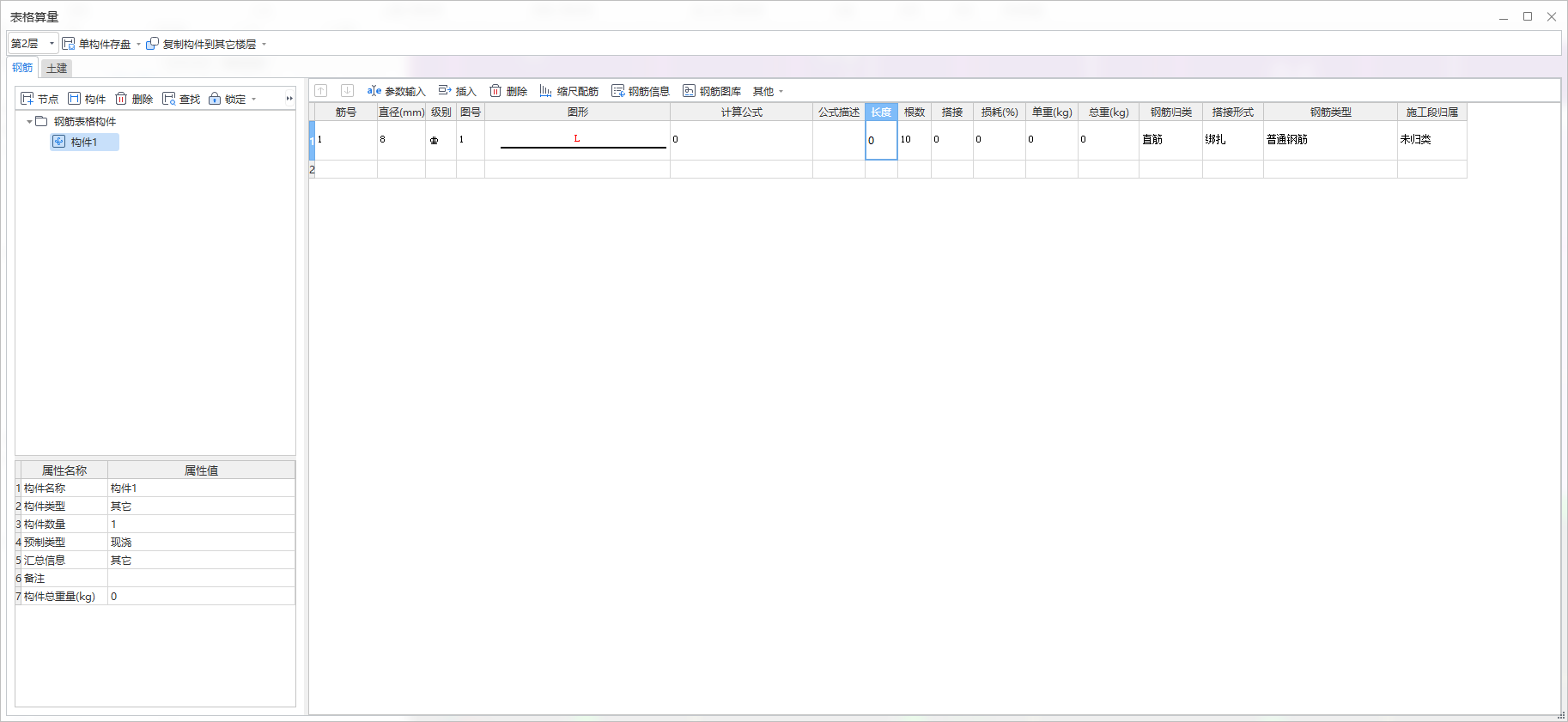Select 构件1 in the tree
The image size is (1568, 722).
[x=84, y=143]
